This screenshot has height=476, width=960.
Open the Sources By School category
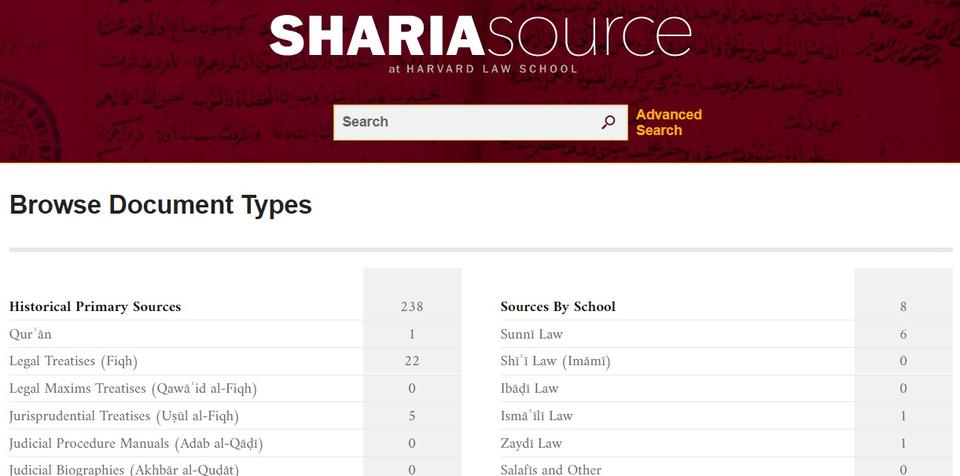pos(558,306)
